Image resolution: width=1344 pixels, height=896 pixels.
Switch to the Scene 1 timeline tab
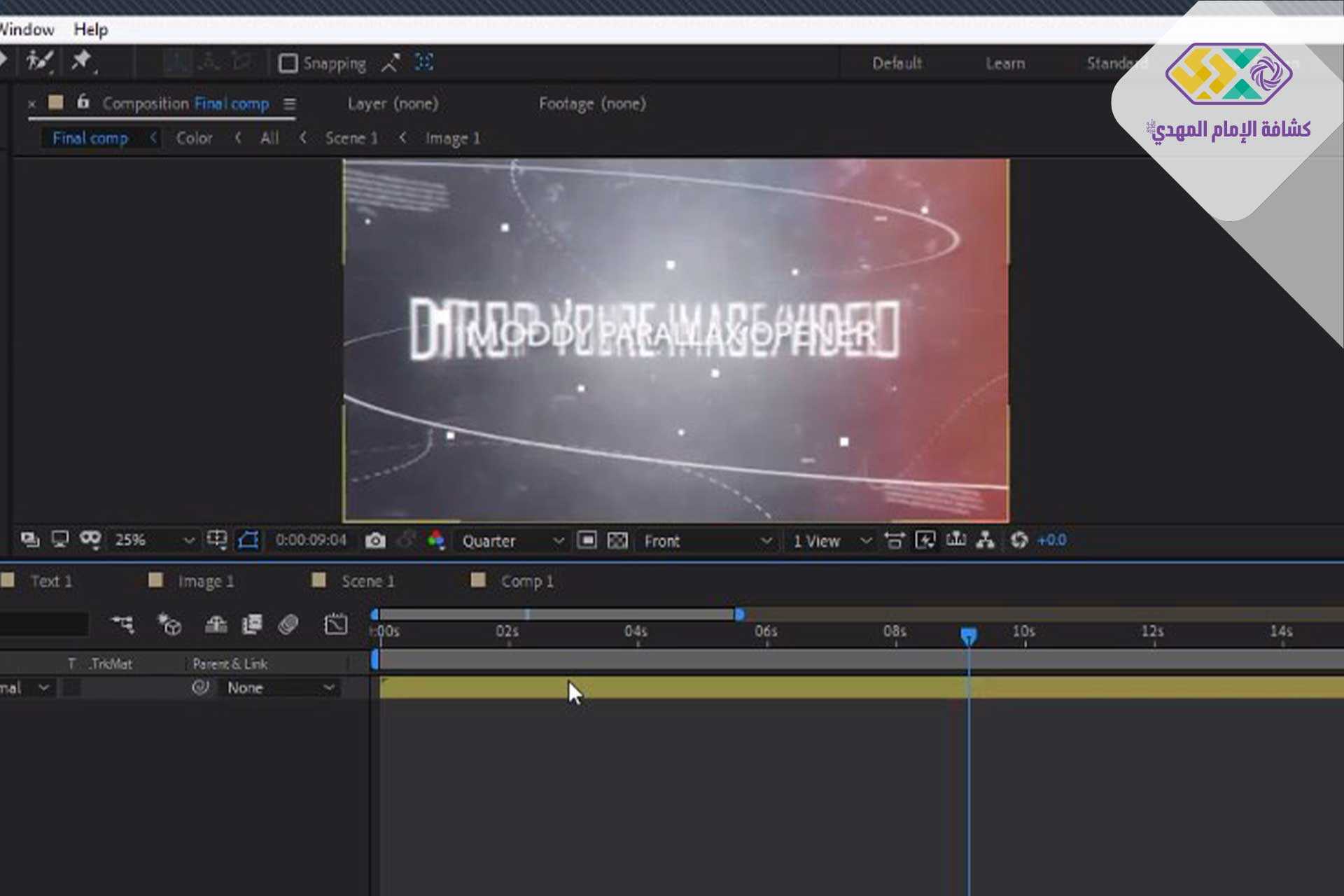tap(367, 581)
